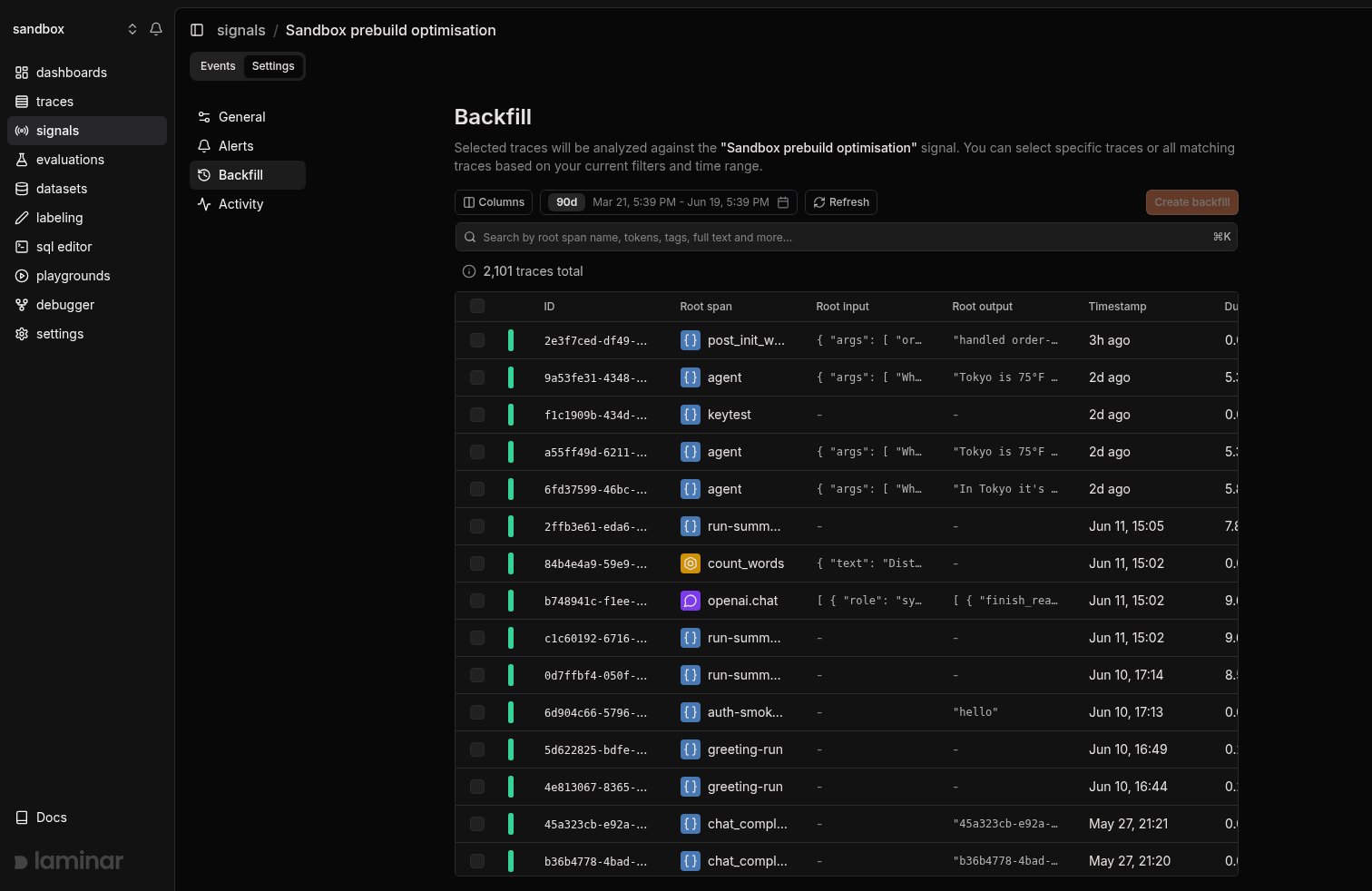Click trace ID 2ffb3e61-eda6

pos(596,526)
